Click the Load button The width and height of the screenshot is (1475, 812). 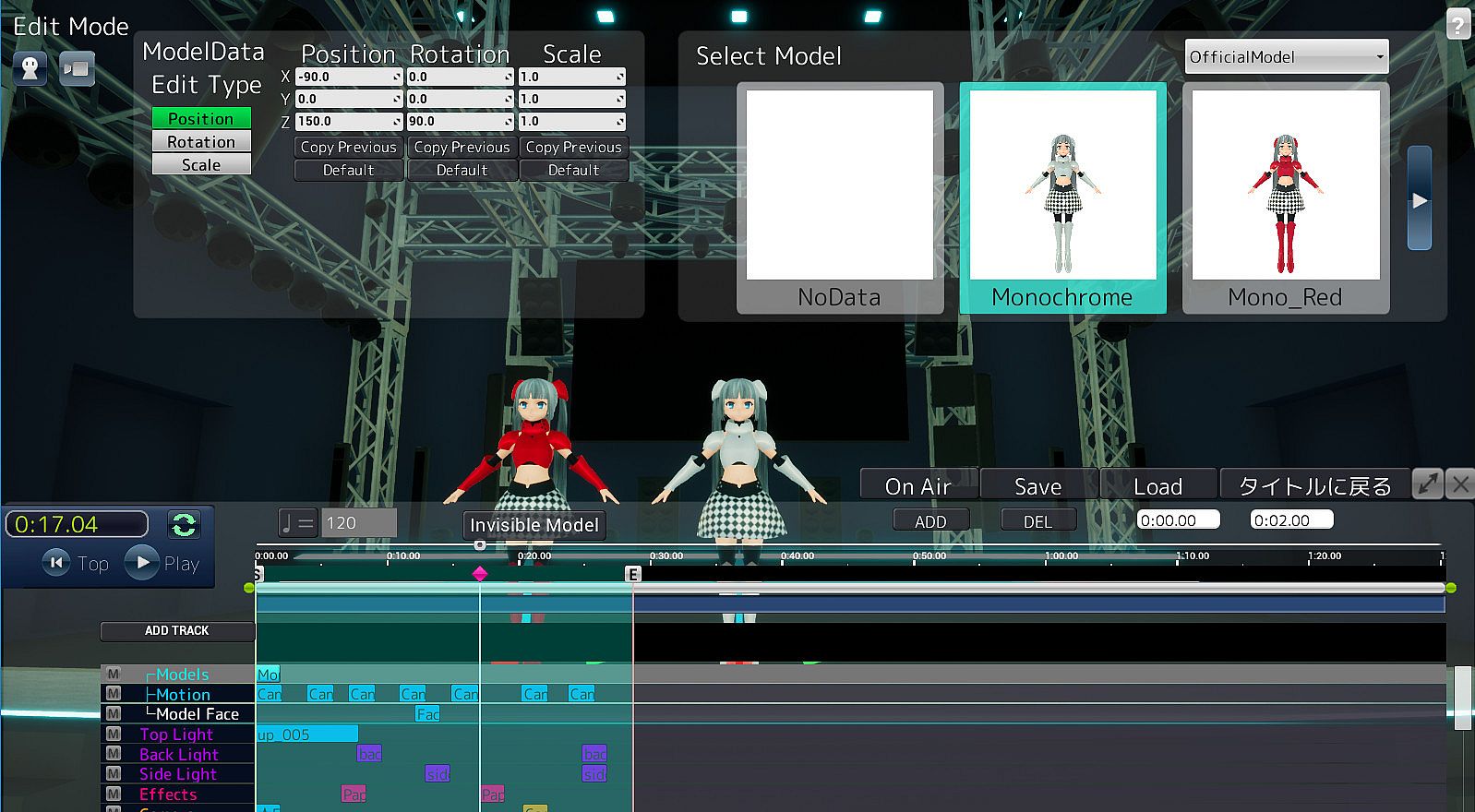click(x=1157, y=485)
